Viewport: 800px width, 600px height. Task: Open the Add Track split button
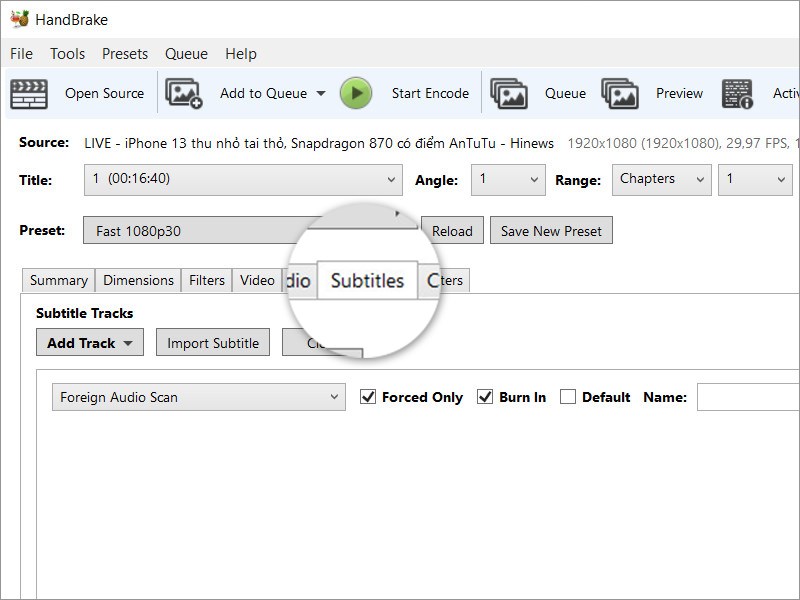click(90, 342)
